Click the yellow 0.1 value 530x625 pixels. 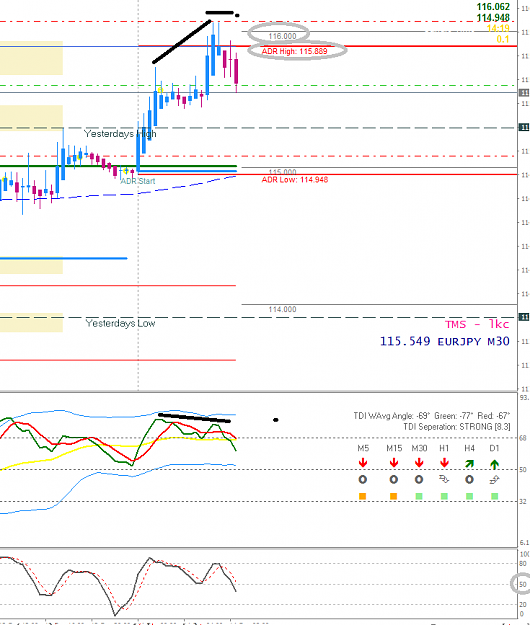pos(503,39)
